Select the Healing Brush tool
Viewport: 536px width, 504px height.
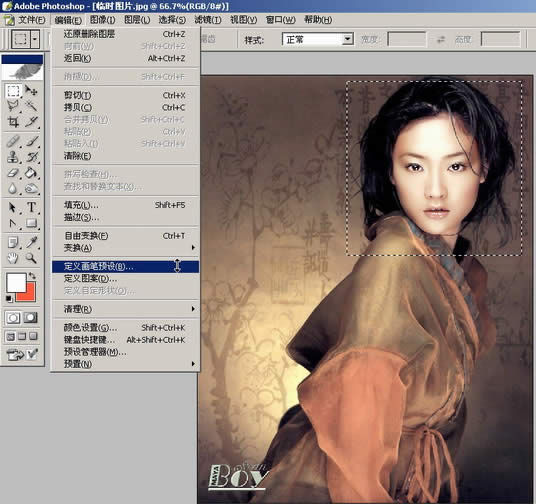click(13, 141)
